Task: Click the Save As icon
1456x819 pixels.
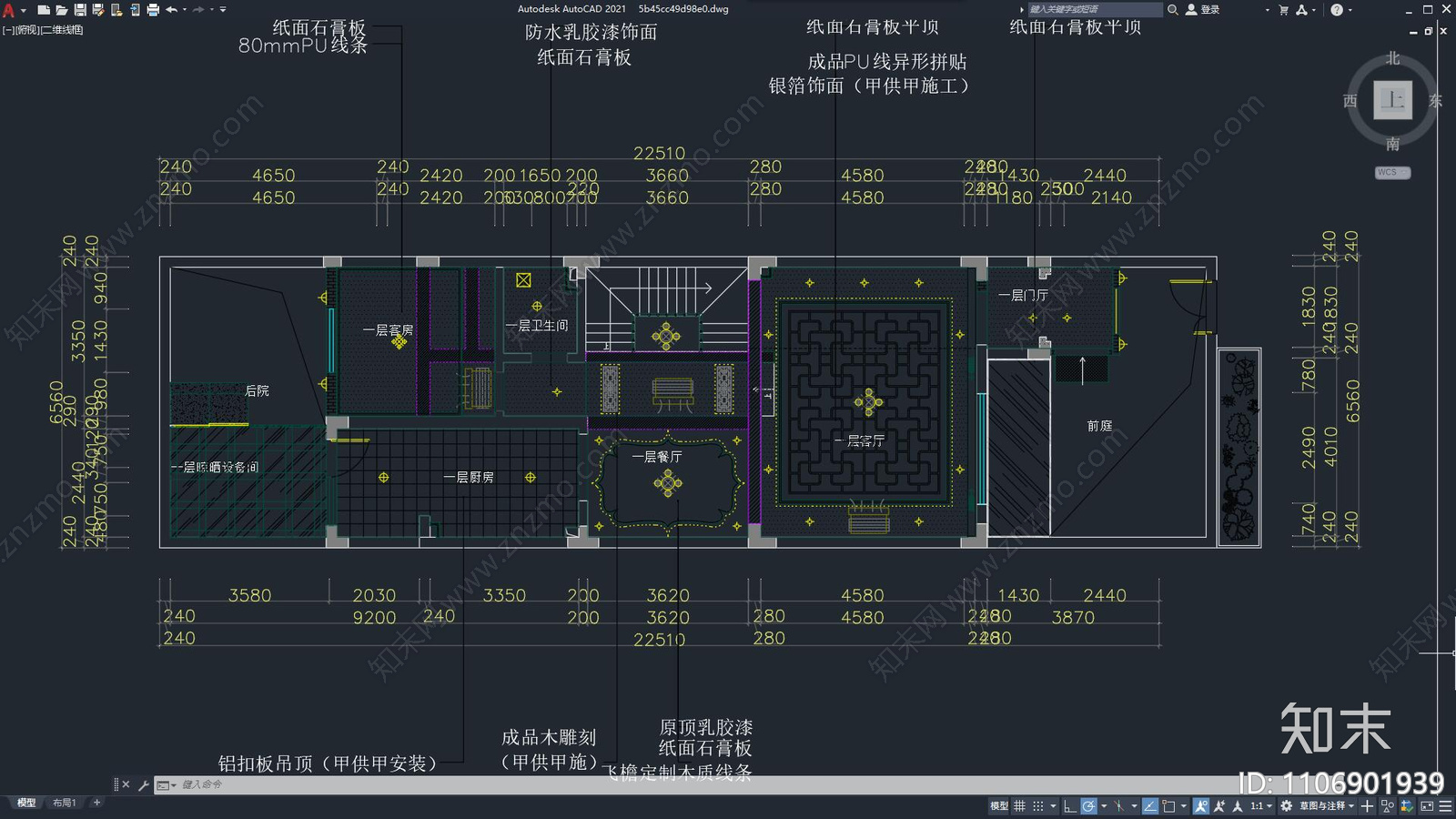Action: coord(98,10)
